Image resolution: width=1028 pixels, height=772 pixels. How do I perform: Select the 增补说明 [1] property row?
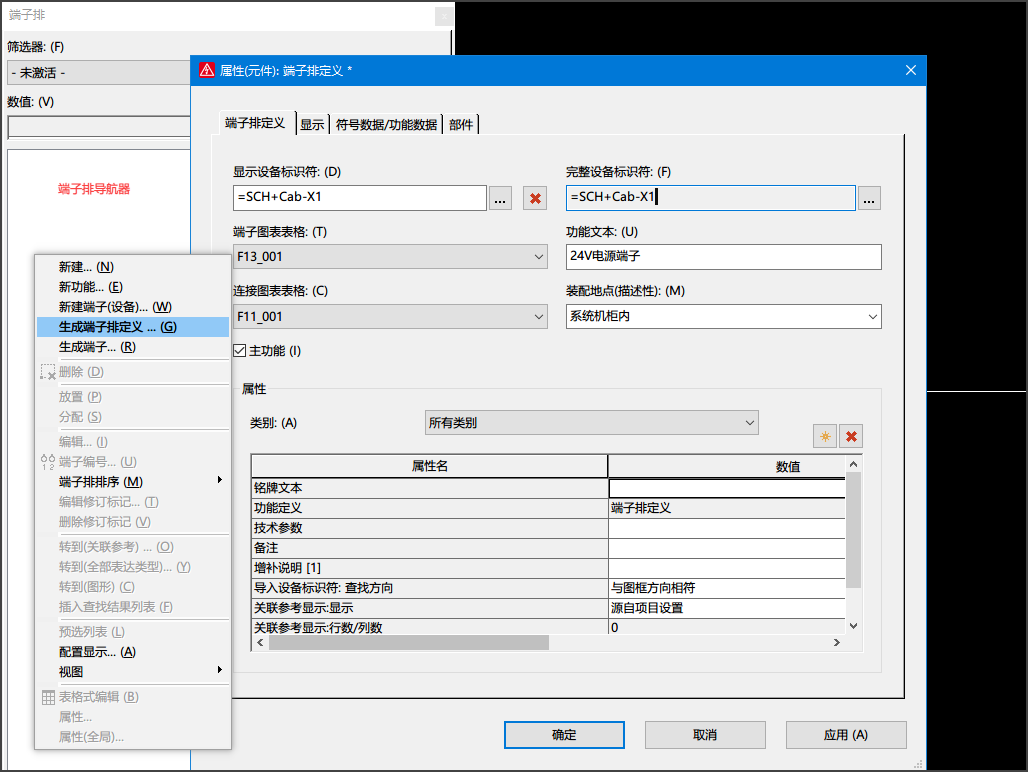(x=430, y=568)
